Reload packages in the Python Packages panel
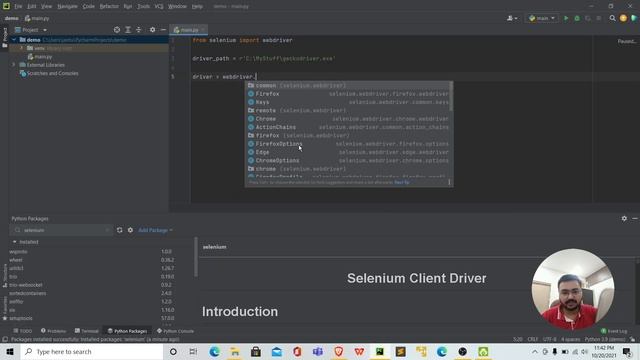 click(x=120, y=230)
